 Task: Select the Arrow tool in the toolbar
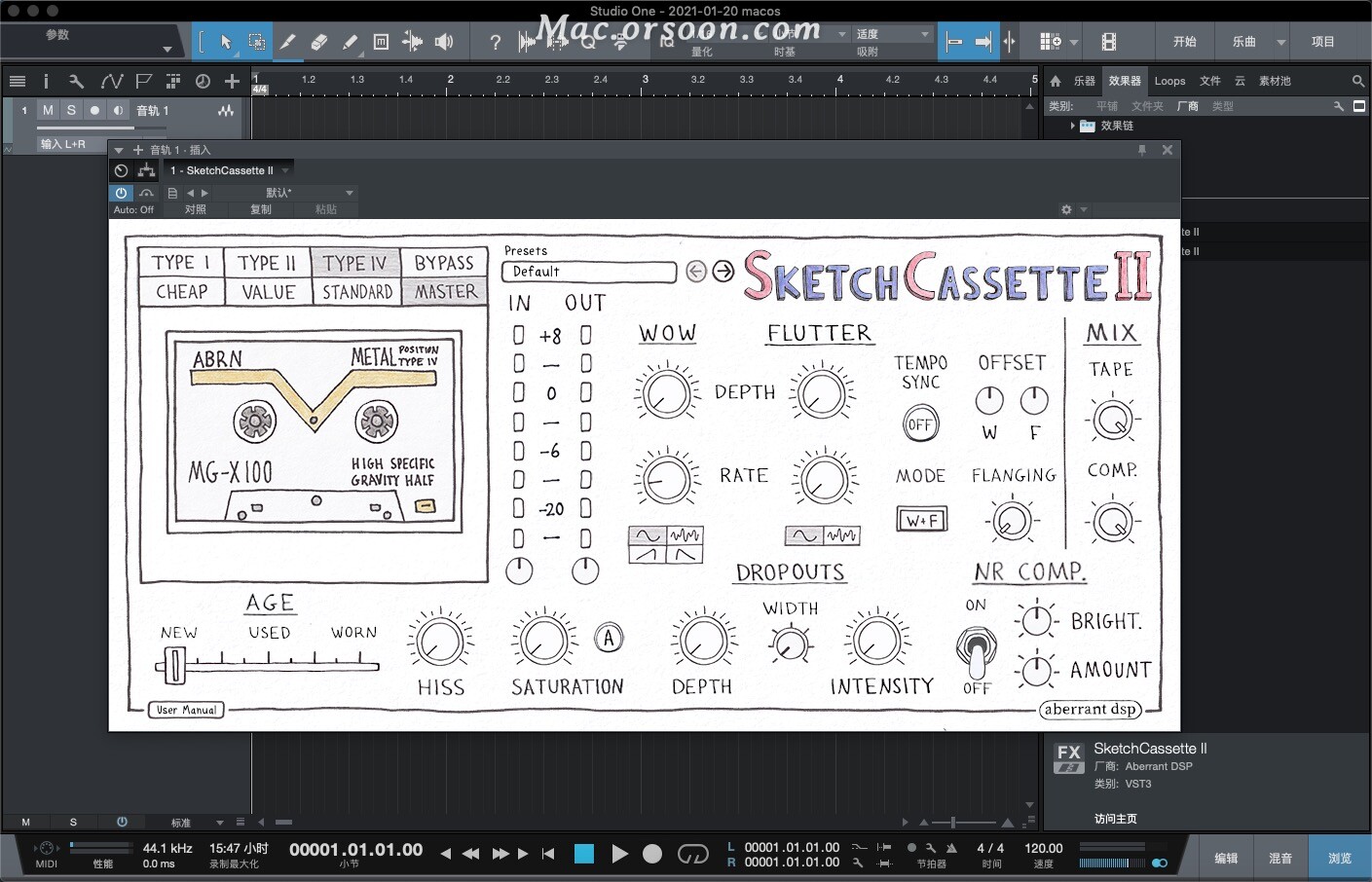pos(225,42)
